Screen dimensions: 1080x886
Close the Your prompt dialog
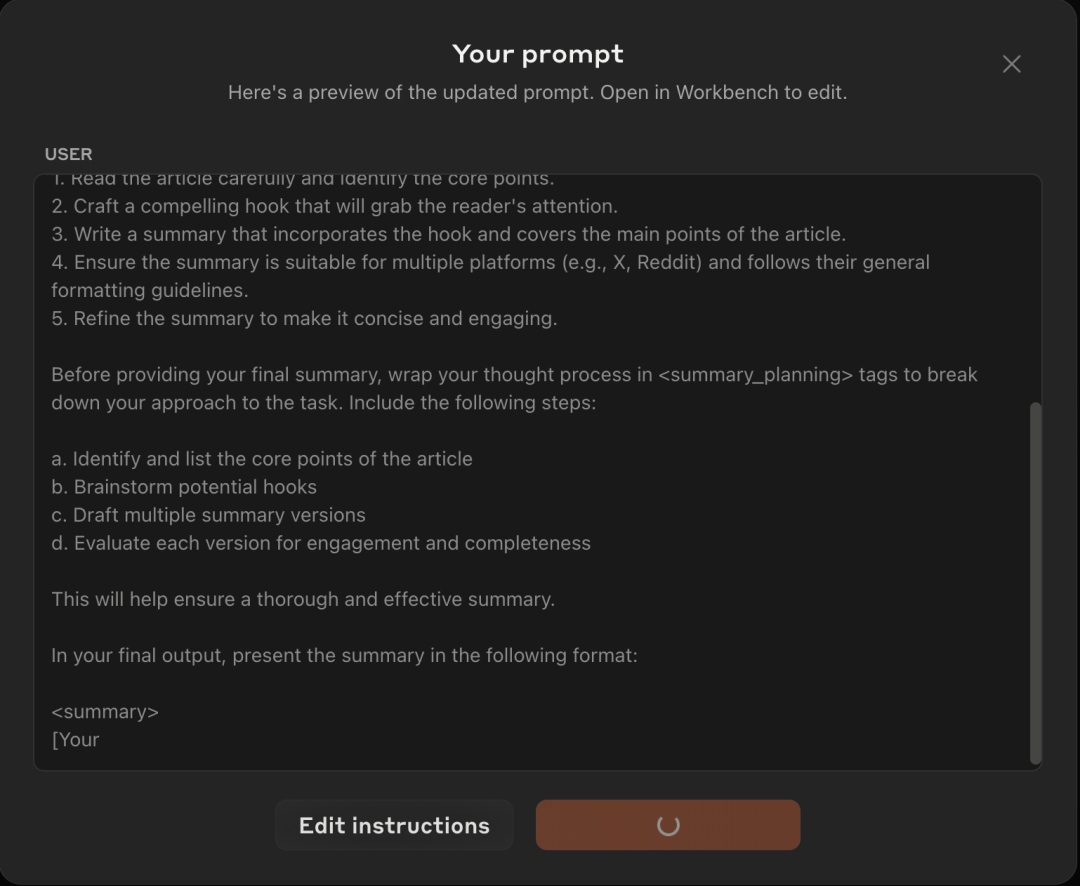tap(1011, 64)
